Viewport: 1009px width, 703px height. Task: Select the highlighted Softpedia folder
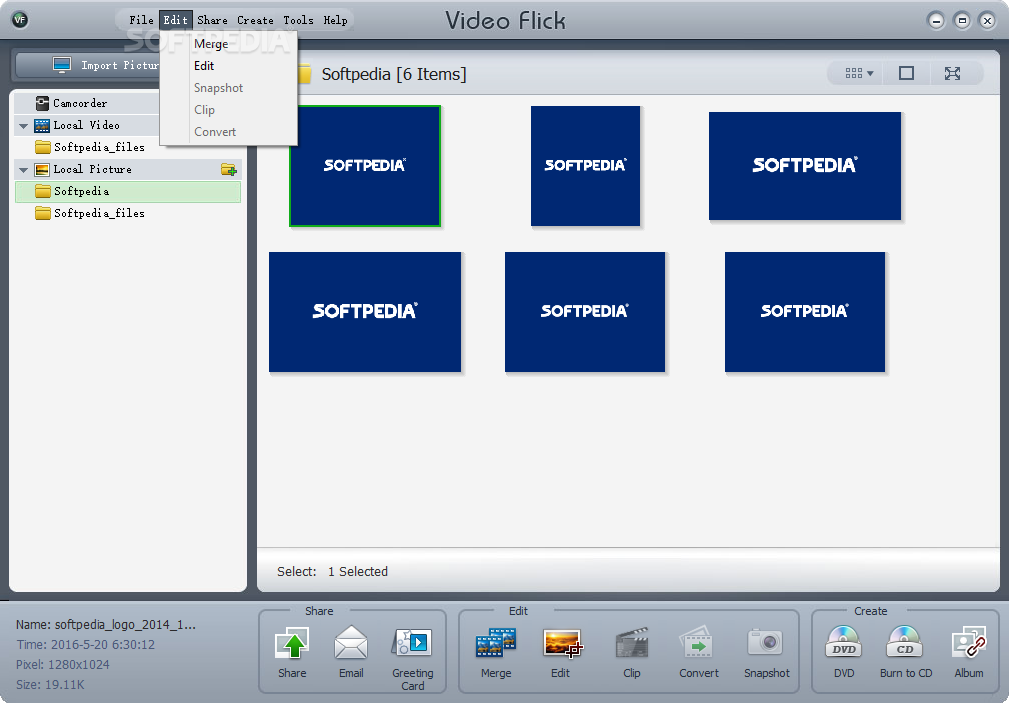[x=128, y=191]
